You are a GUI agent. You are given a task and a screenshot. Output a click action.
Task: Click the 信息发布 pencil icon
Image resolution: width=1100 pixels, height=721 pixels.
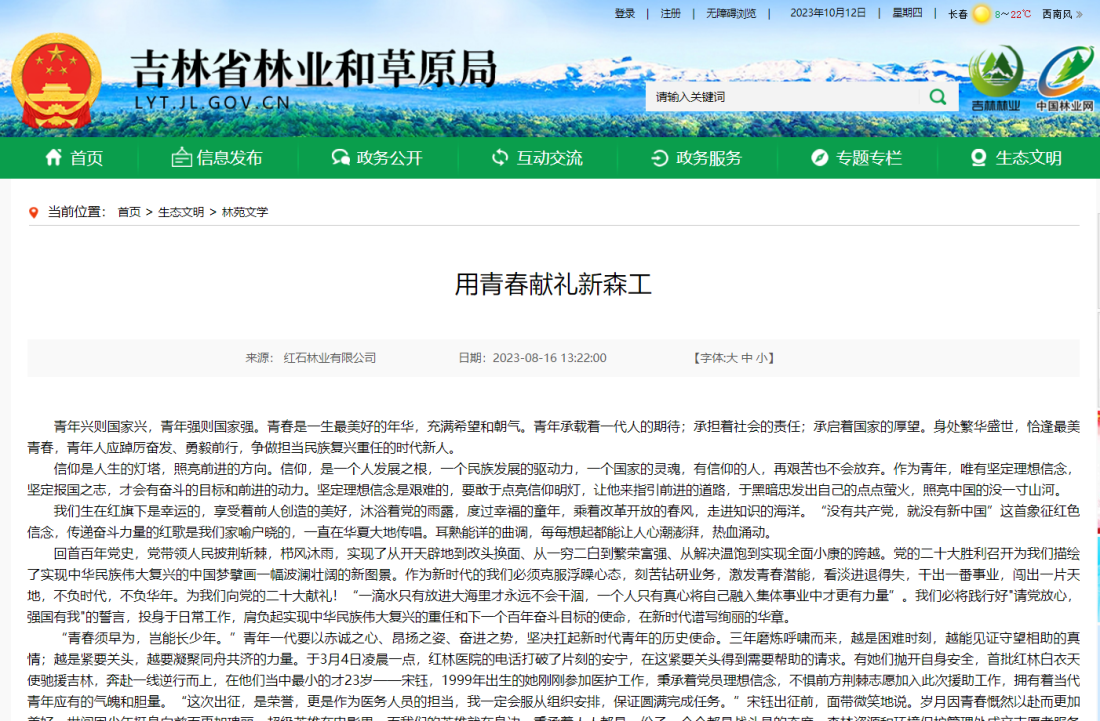(x=182, y=157)
